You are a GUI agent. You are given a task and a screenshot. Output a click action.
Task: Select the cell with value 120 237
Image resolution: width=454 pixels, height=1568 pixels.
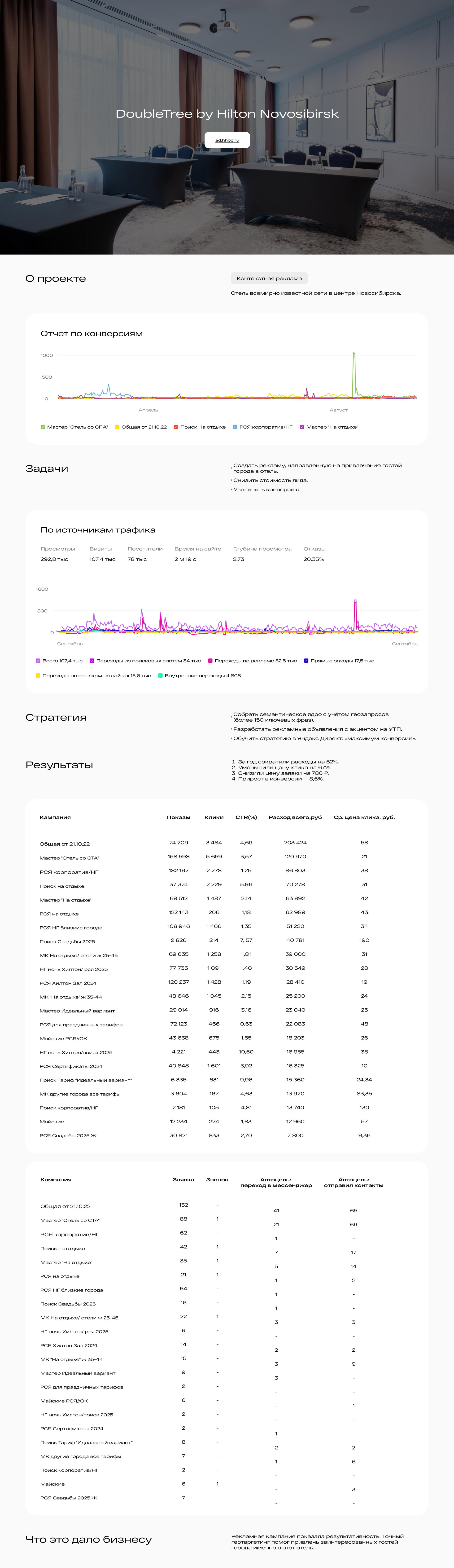pos(178,982)
